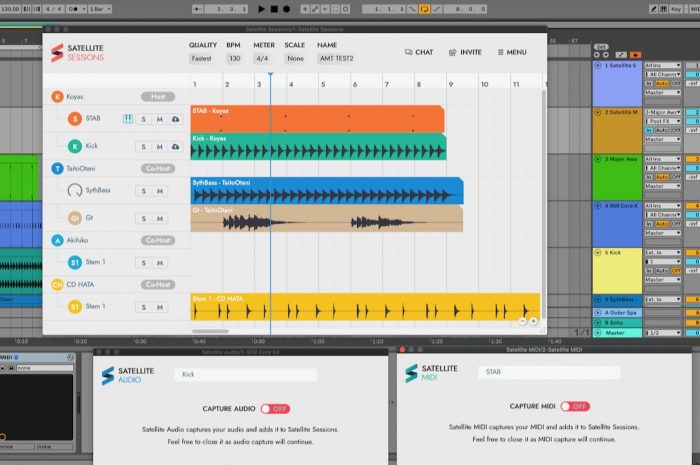Solo the Kick track
Screen dimensions: 700x465
point(143,147)
